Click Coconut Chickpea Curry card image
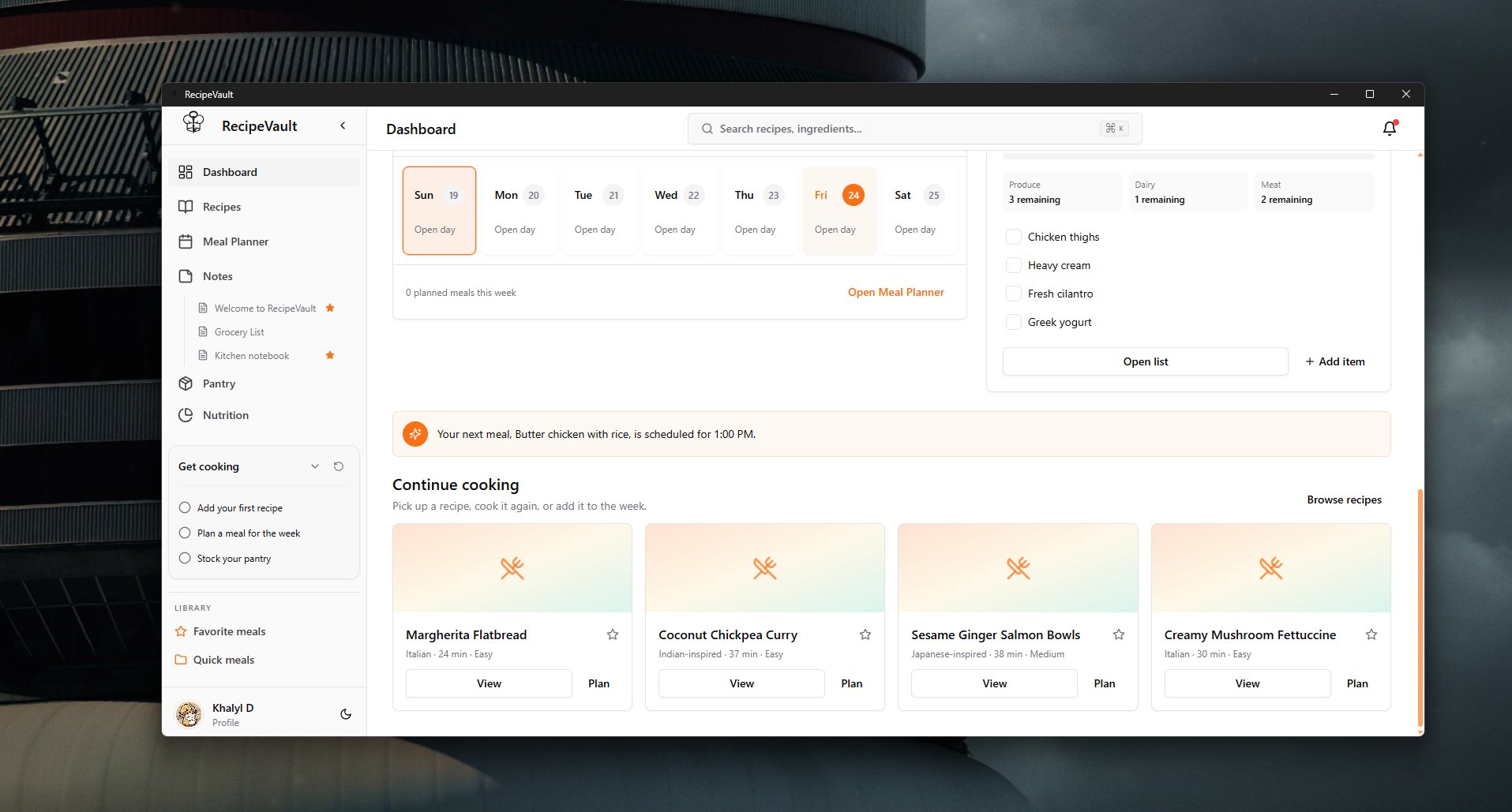Screen dimensions: 1512x812 [765, 568]
